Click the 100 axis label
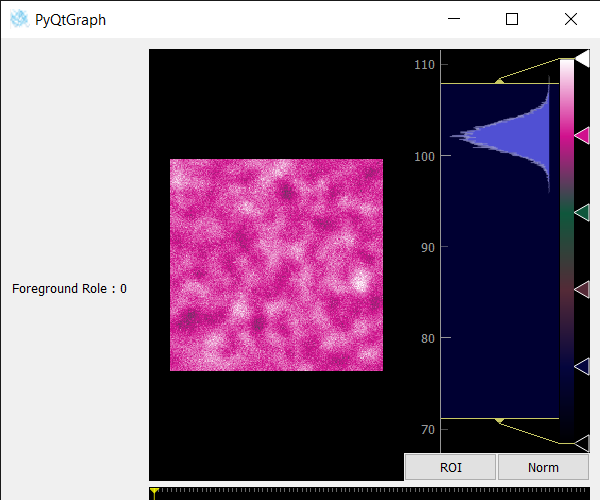Image resolution: width=600 pixels, height=500 pixels. coord(425,156)
